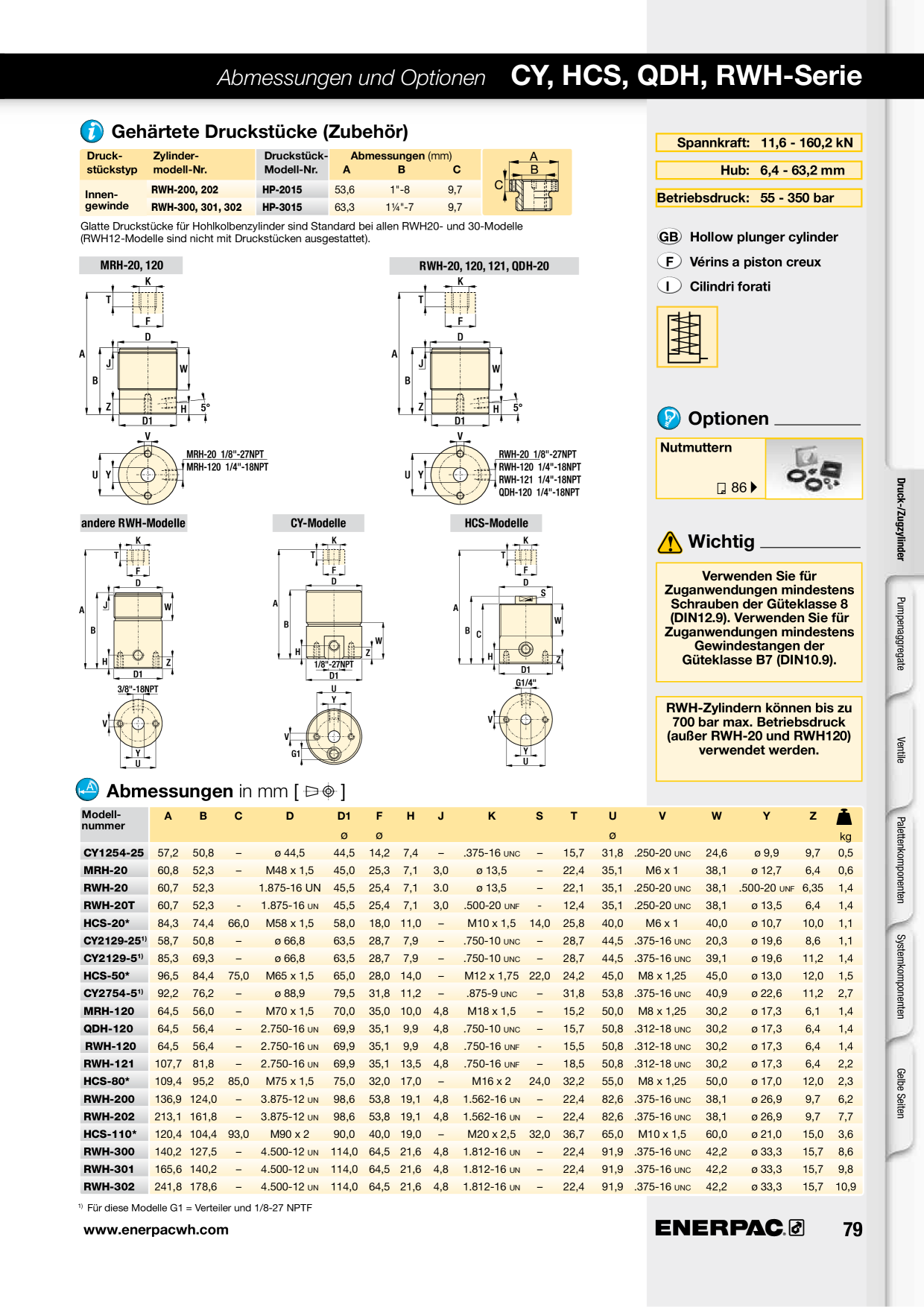Click the blue Abmessungen dimension icon
This screenshot has height=1307, width=924.
point(88,789)
